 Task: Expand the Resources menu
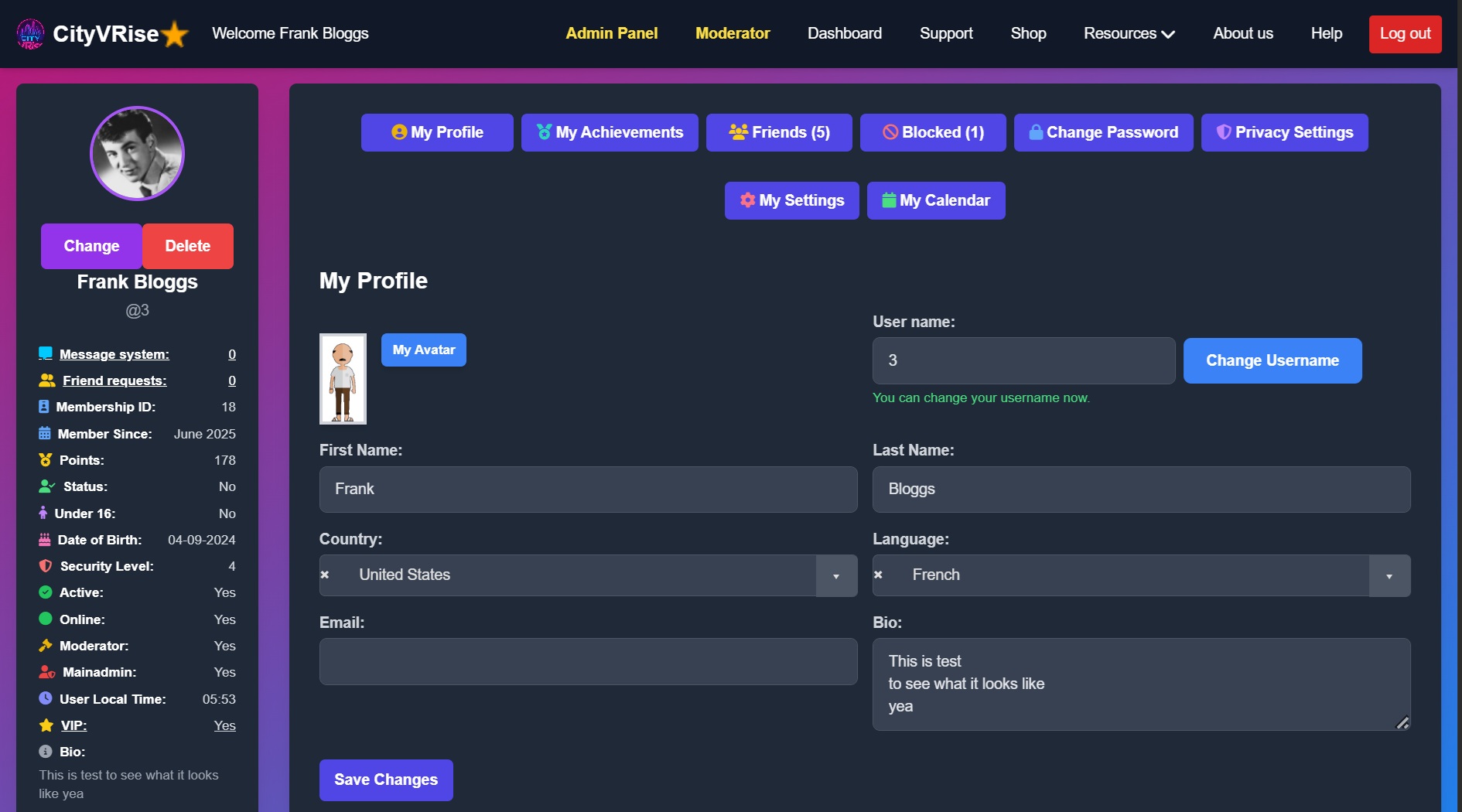1129,34
